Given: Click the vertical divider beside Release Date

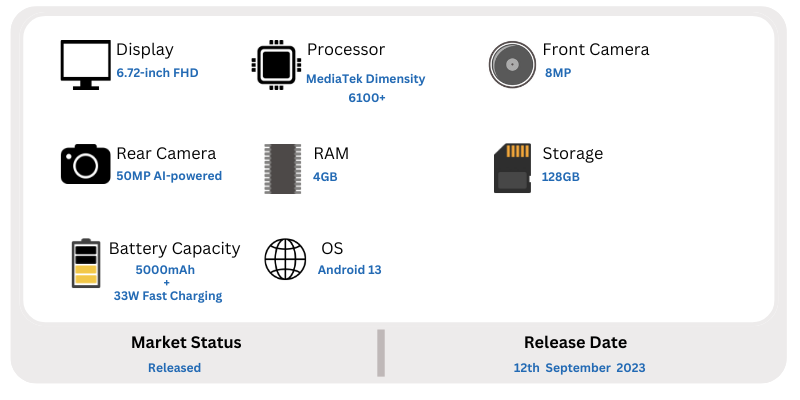Looking at the screenshot, I should [x=381, y=353].
